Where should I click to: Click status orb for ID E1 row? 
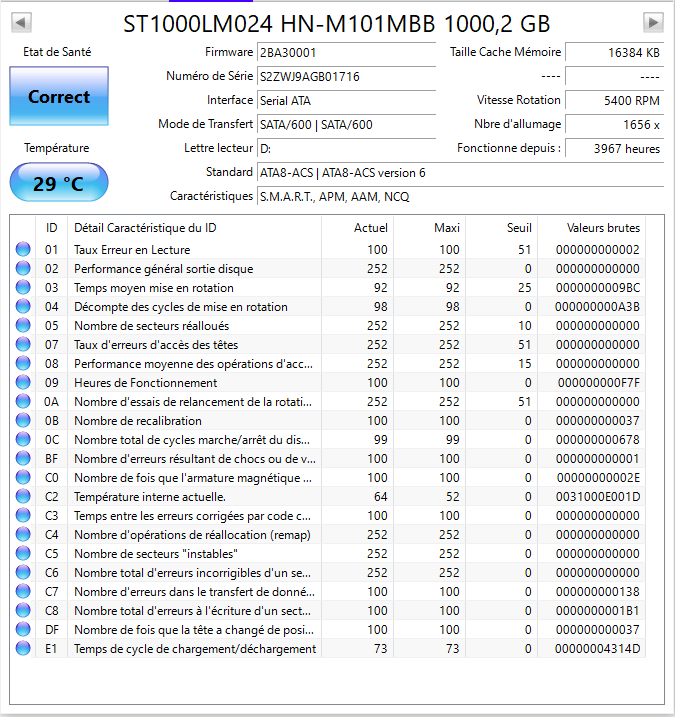(x=23, y=648)
